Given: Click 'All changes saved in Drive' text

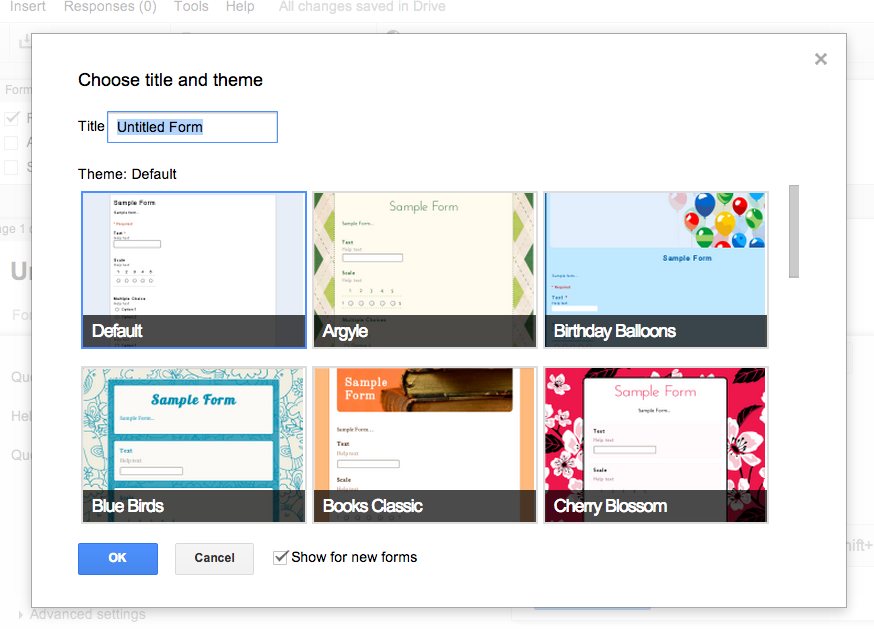Looking at the screenshot, I should [362, 7].
